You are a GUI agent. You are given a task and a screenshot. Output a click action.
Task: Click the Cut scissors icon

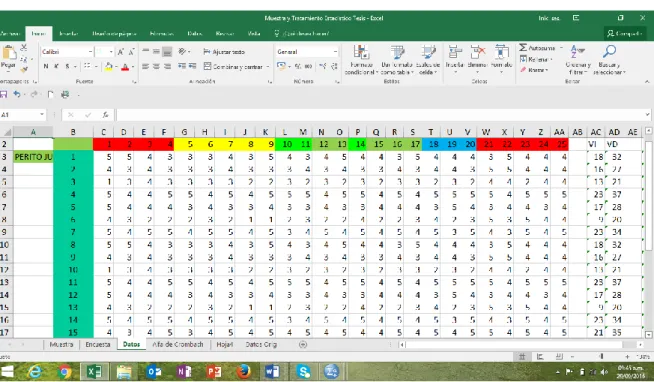pos(24,48)
